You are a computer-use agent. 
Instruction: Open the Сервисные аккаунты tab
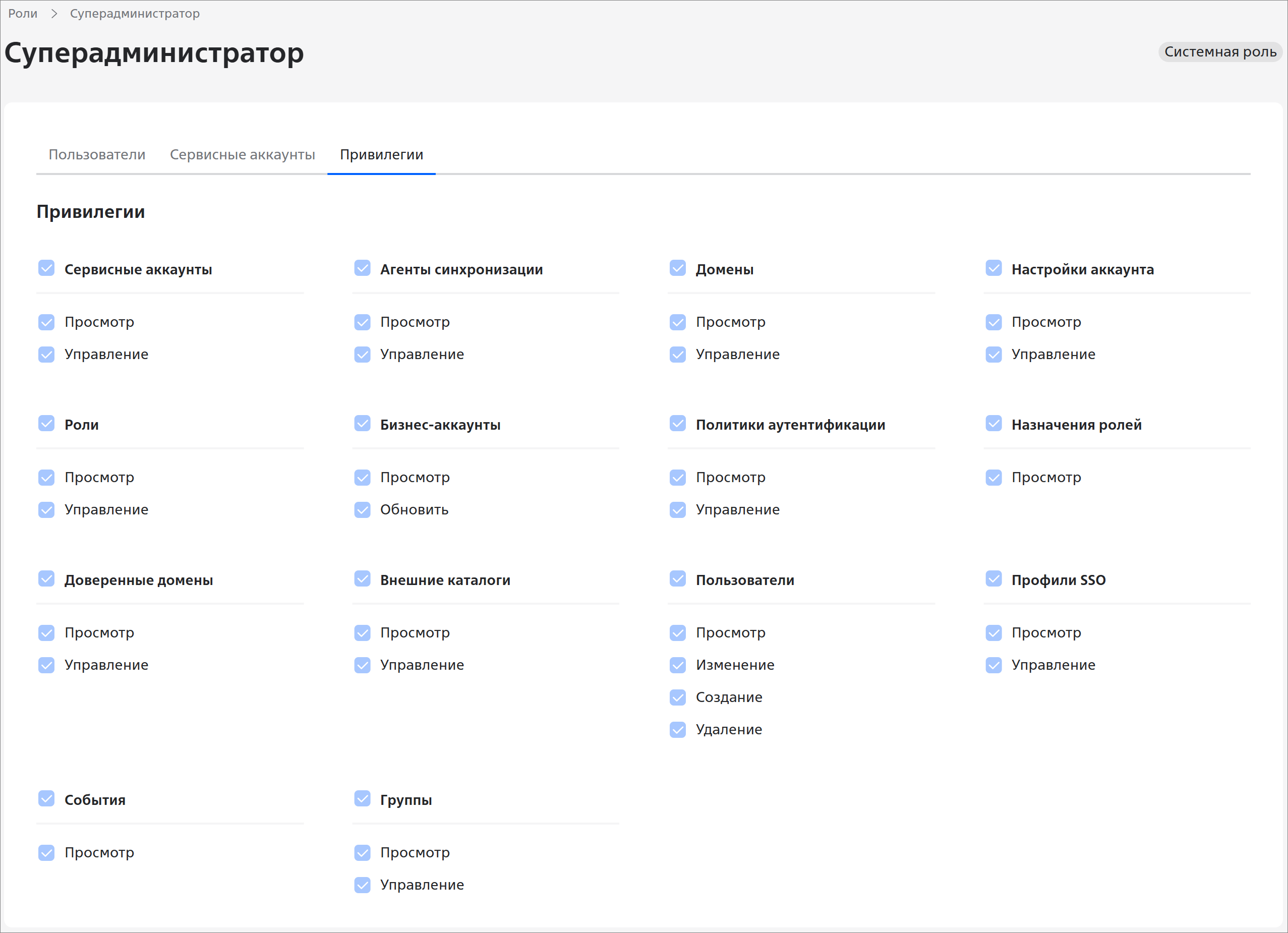coord(242,154)
